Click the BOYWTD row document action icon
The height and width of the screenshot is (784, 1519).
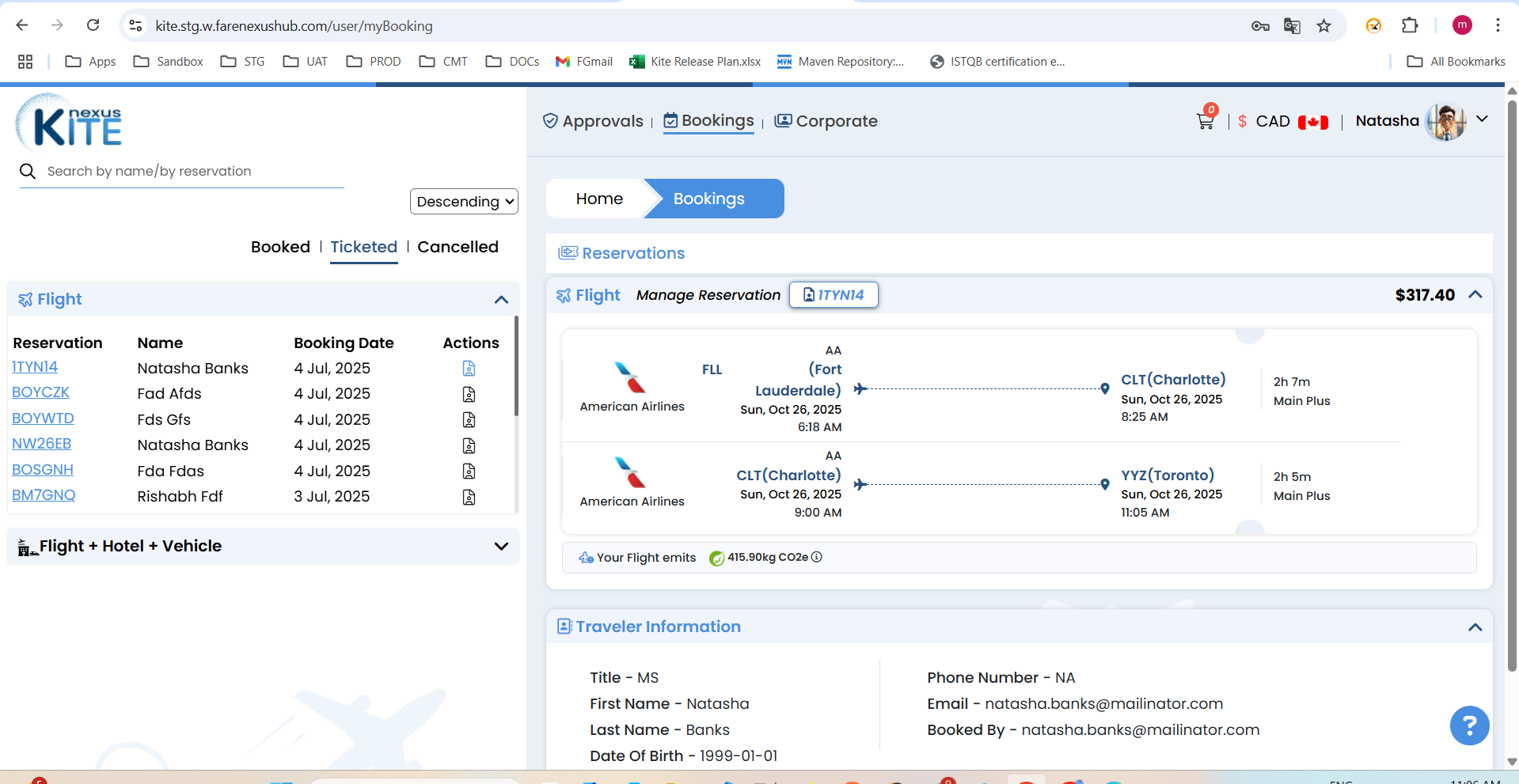click(469, 420)
